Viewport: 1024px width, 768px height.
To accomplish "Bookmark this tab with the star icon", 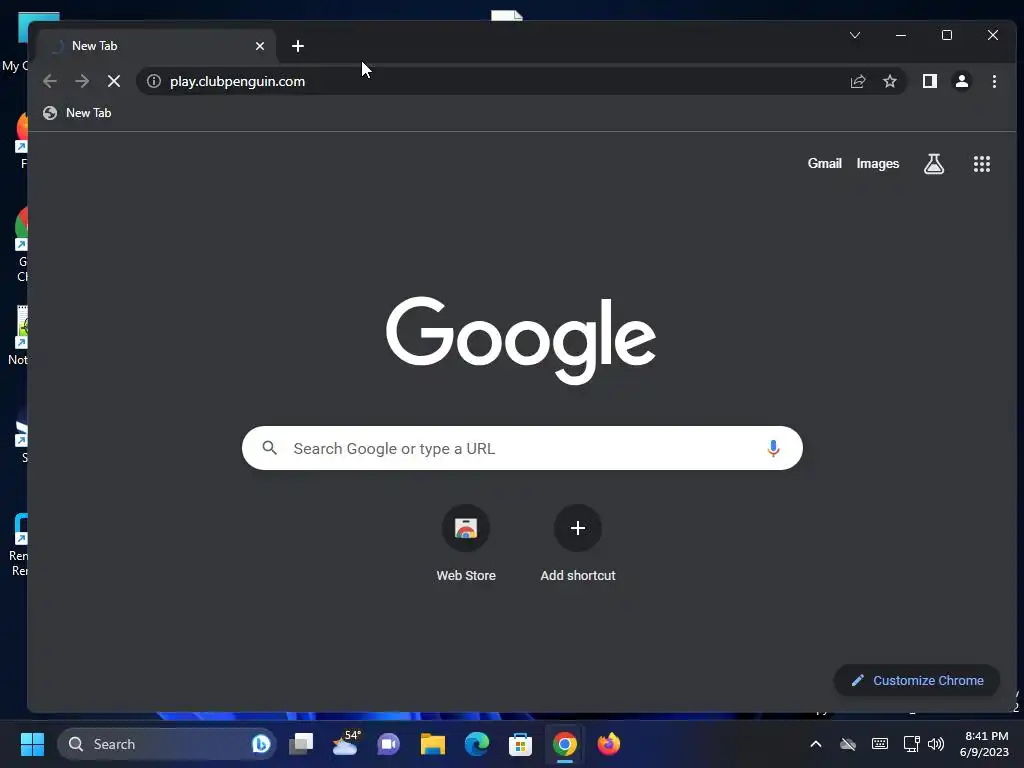I will [x=889, y=81].
